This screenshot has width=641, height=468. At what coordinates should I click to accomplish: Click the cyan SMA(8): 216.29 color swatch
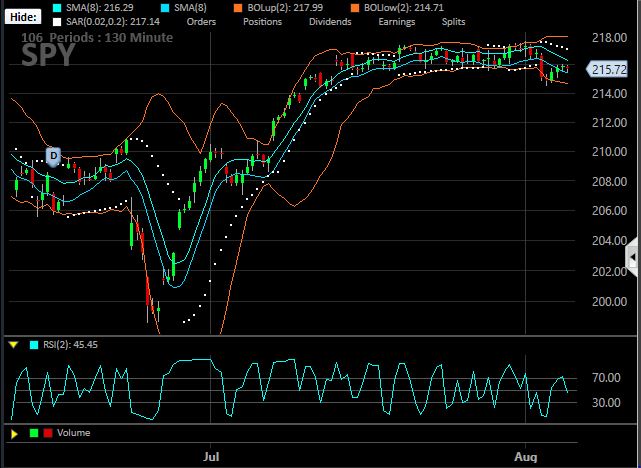click(57, 8)
